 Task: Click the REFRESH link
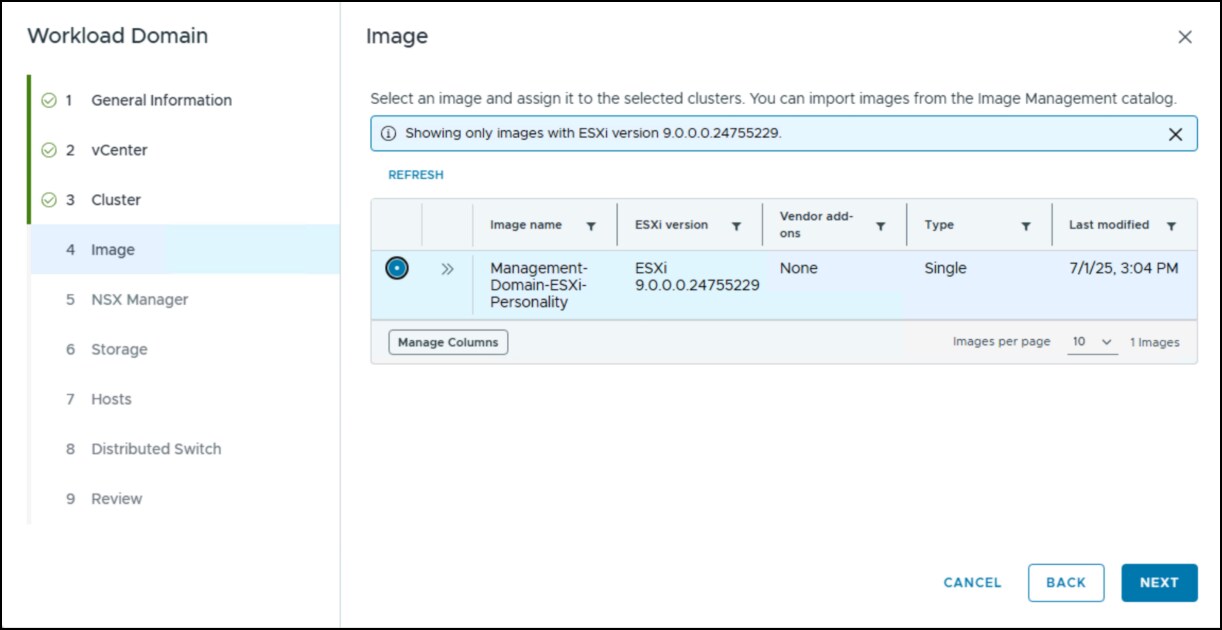(416, 175)
